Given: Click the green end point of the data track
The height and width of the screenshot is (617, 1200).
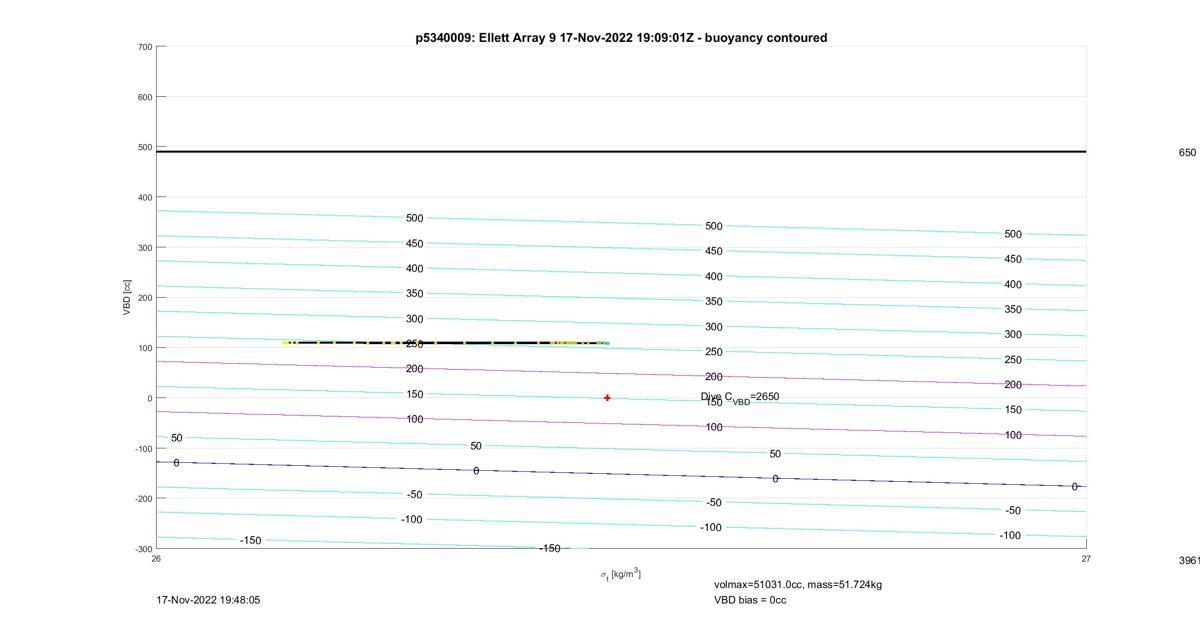Looking at the screenshot, I should click(x=605, y=344).
